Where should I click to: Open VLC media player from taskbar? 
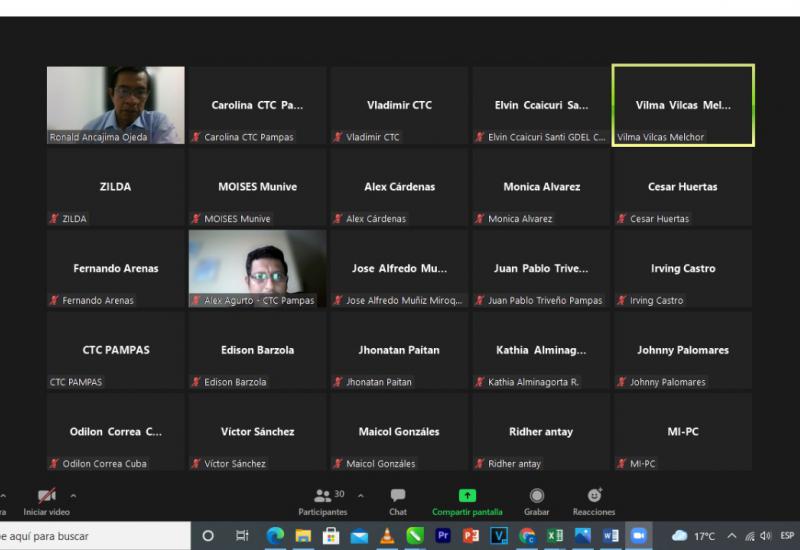coord(387,536)
